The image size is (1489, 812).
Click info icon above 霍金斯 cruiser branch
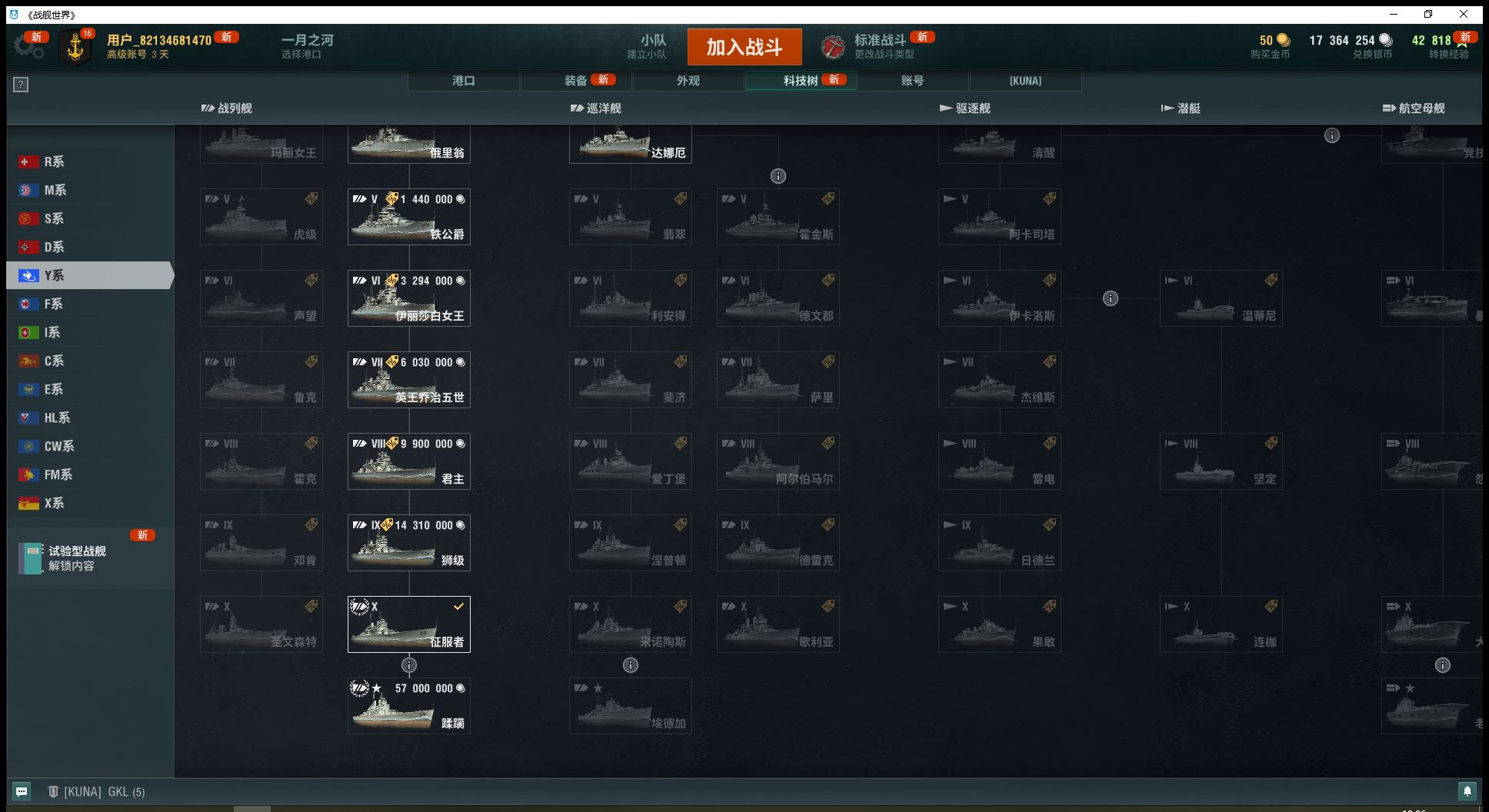[778, 176]
